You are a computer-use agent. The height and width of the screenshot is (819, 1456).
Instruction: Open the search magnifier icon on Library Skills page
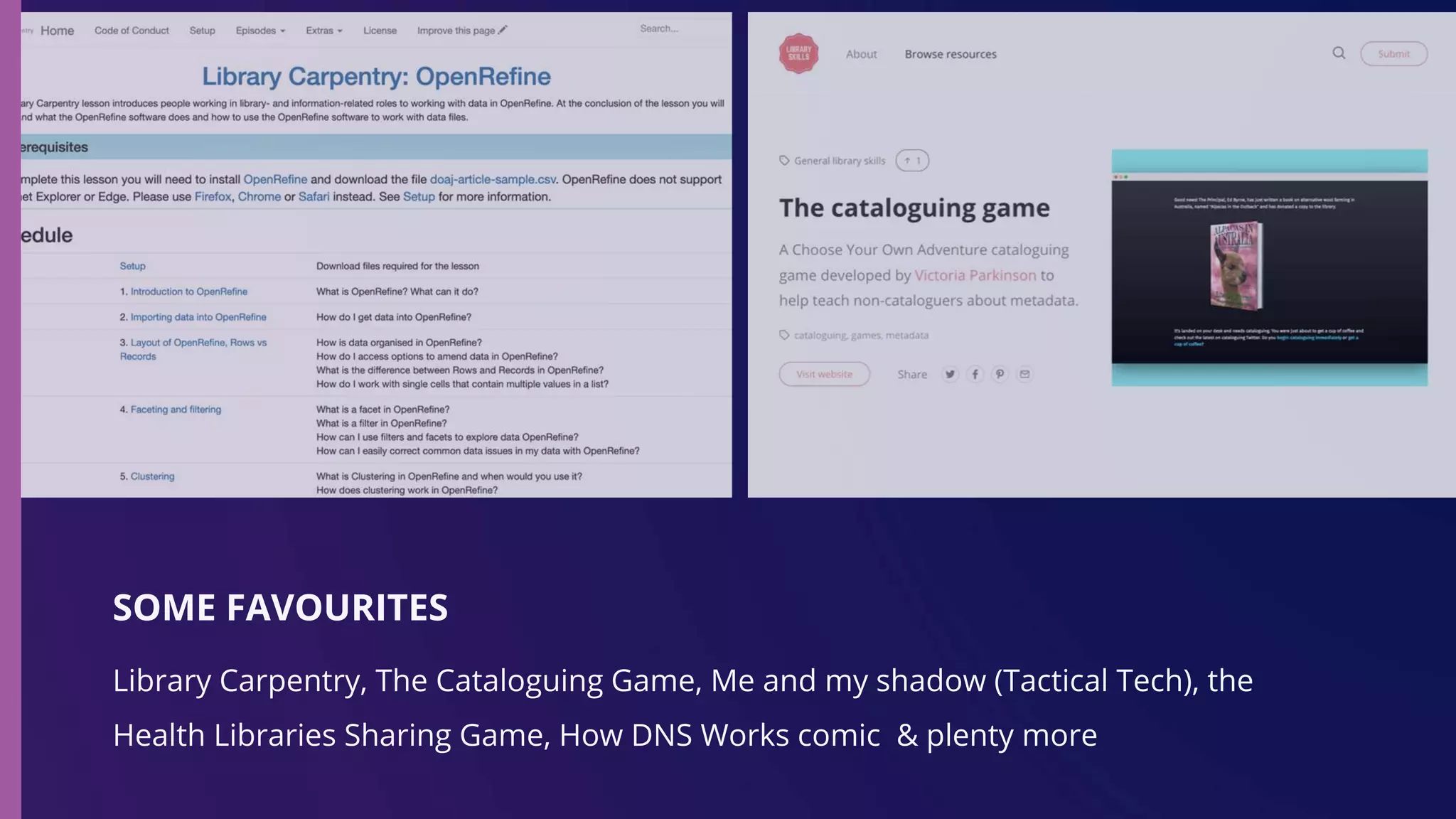tap(1339, 53)
